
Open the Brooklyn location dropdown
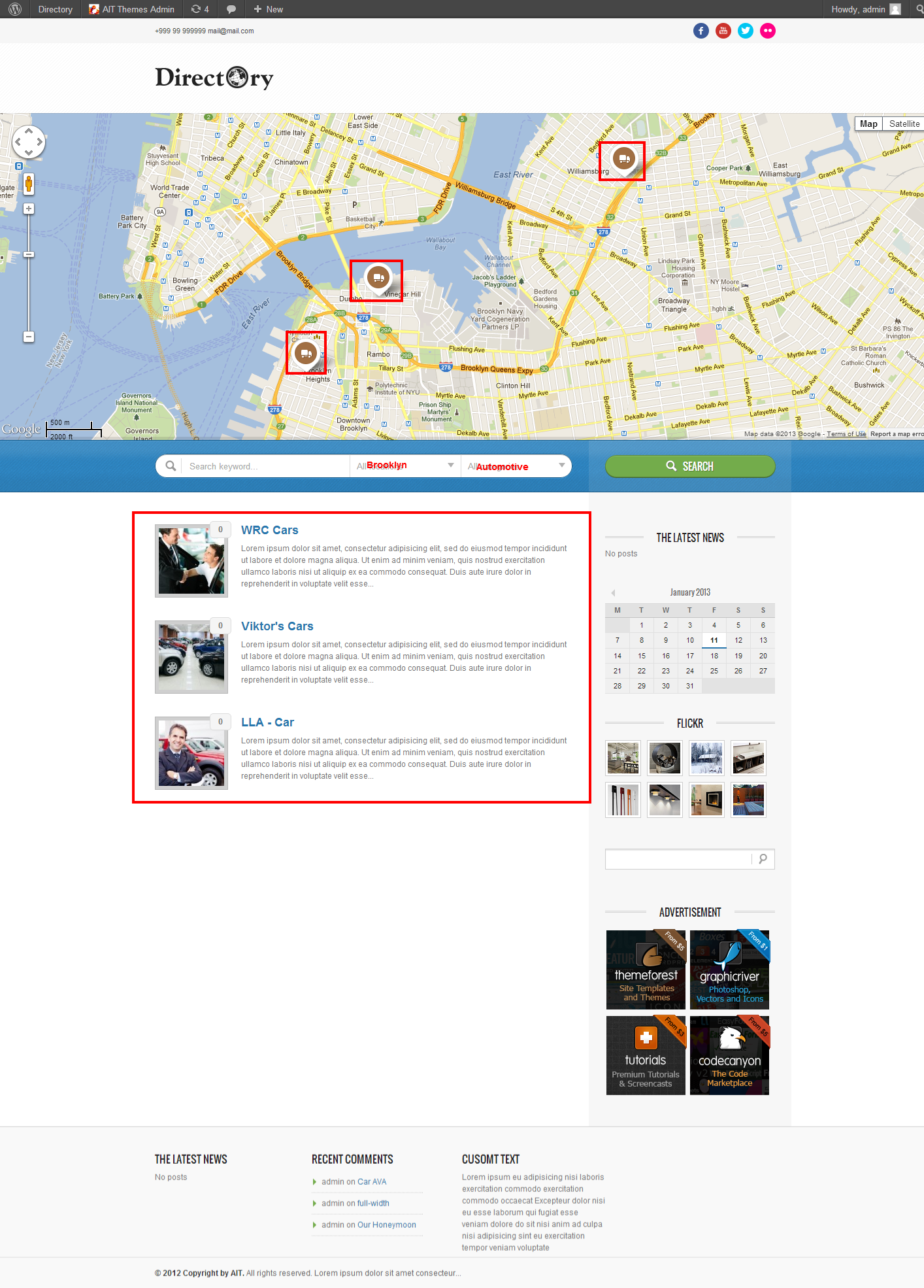pyautogui.click(x=404, y=466)
